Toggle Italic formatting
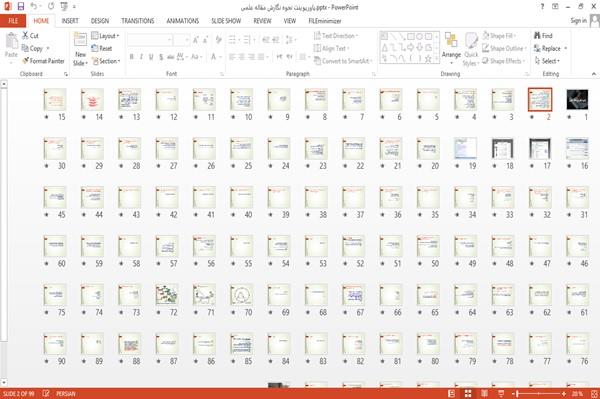 pyautogui.click(x=141, y=57)
